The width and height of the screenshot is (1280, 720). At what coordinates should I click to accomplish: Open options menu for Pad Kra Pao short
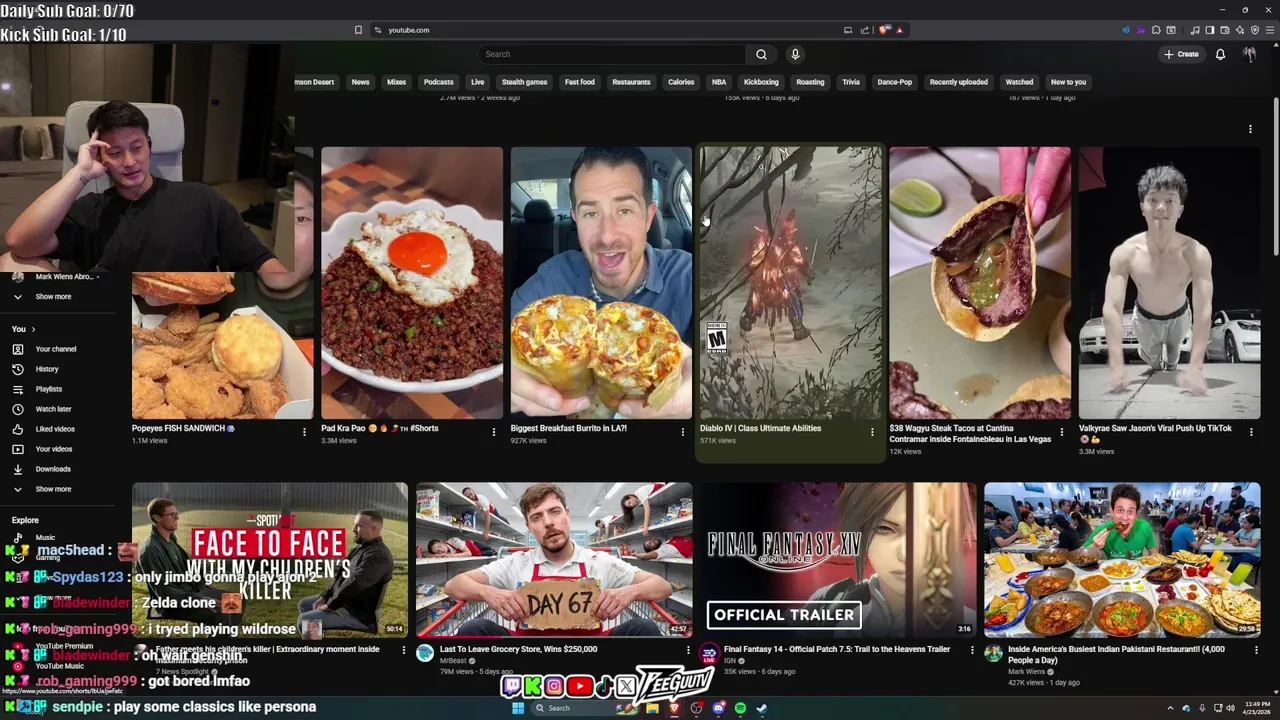(x=493, y=432)
